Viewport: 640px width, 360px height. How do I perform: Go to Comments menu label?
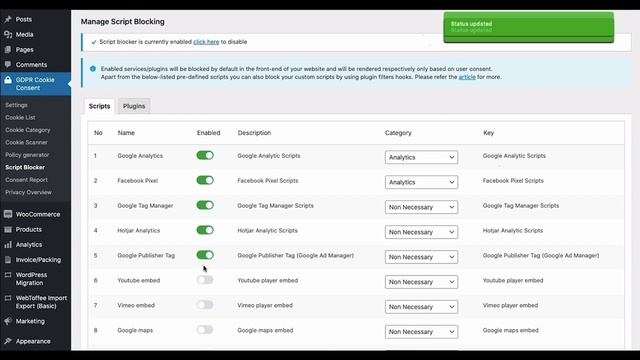coord(31,64)
